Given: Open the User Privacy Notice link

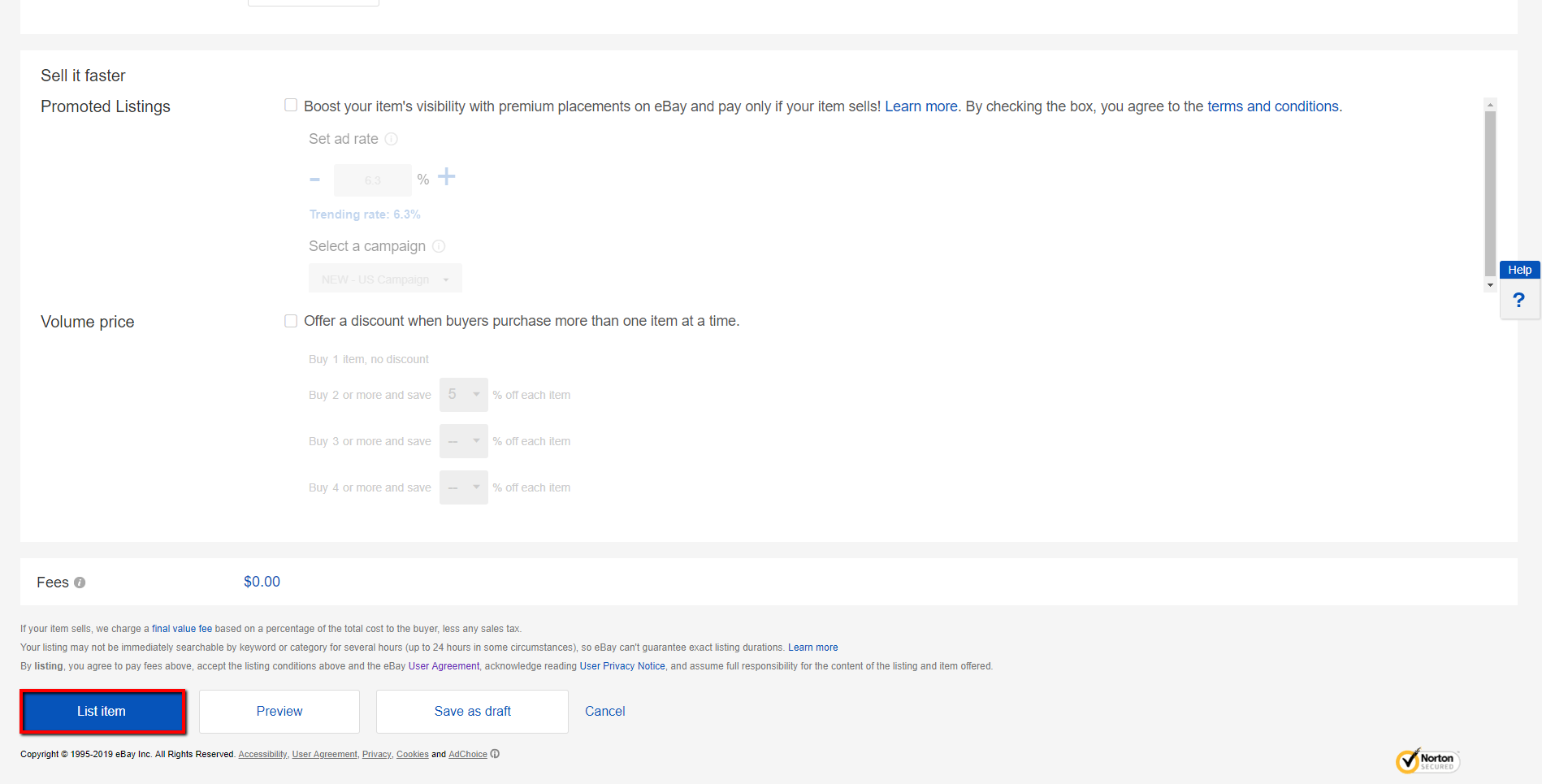Looking at the screenshot, I should [x=622, y=666].
